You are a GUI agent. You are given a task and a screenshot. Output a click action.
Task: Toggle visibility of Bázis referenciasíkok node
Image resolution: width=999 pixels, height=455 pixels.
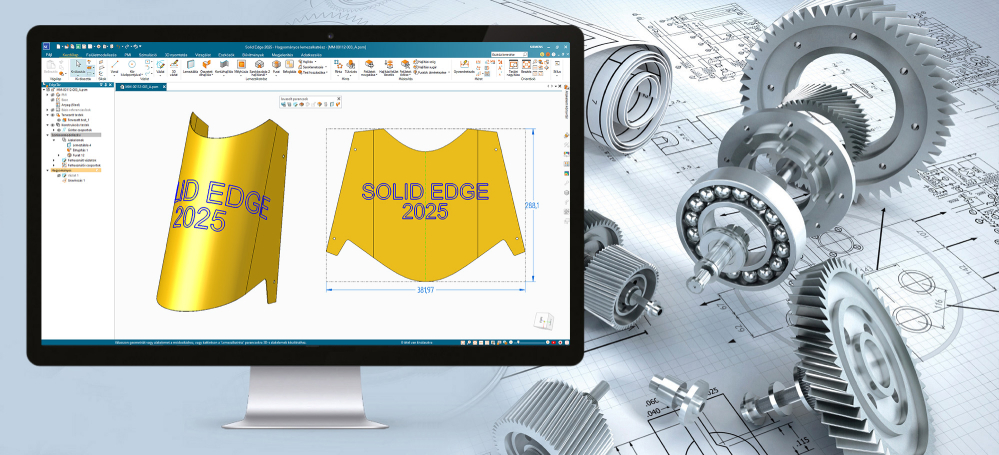tap(53, 110)
